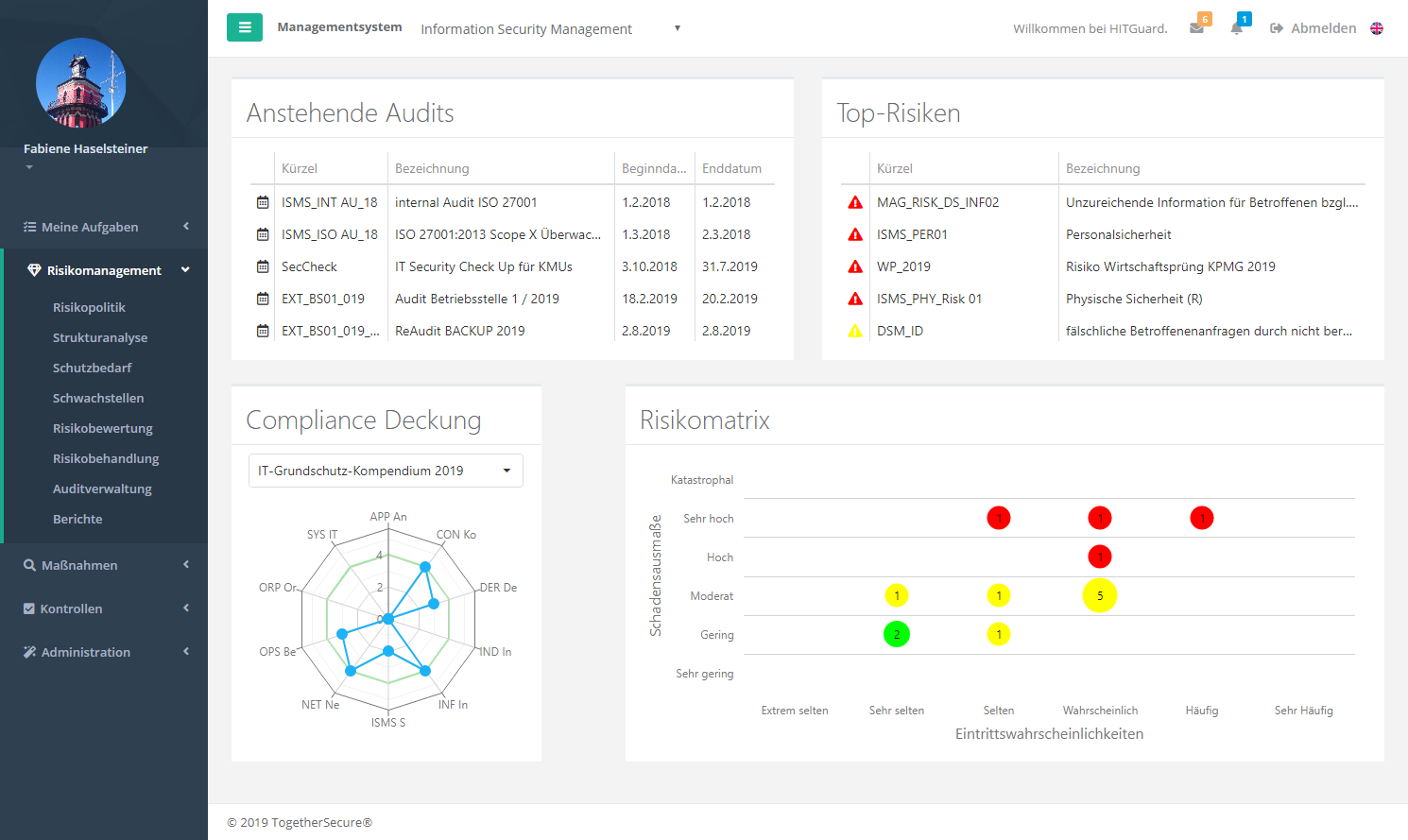
Task: Click red warning icon for ISMS_PER01
Action: point(855,234)
